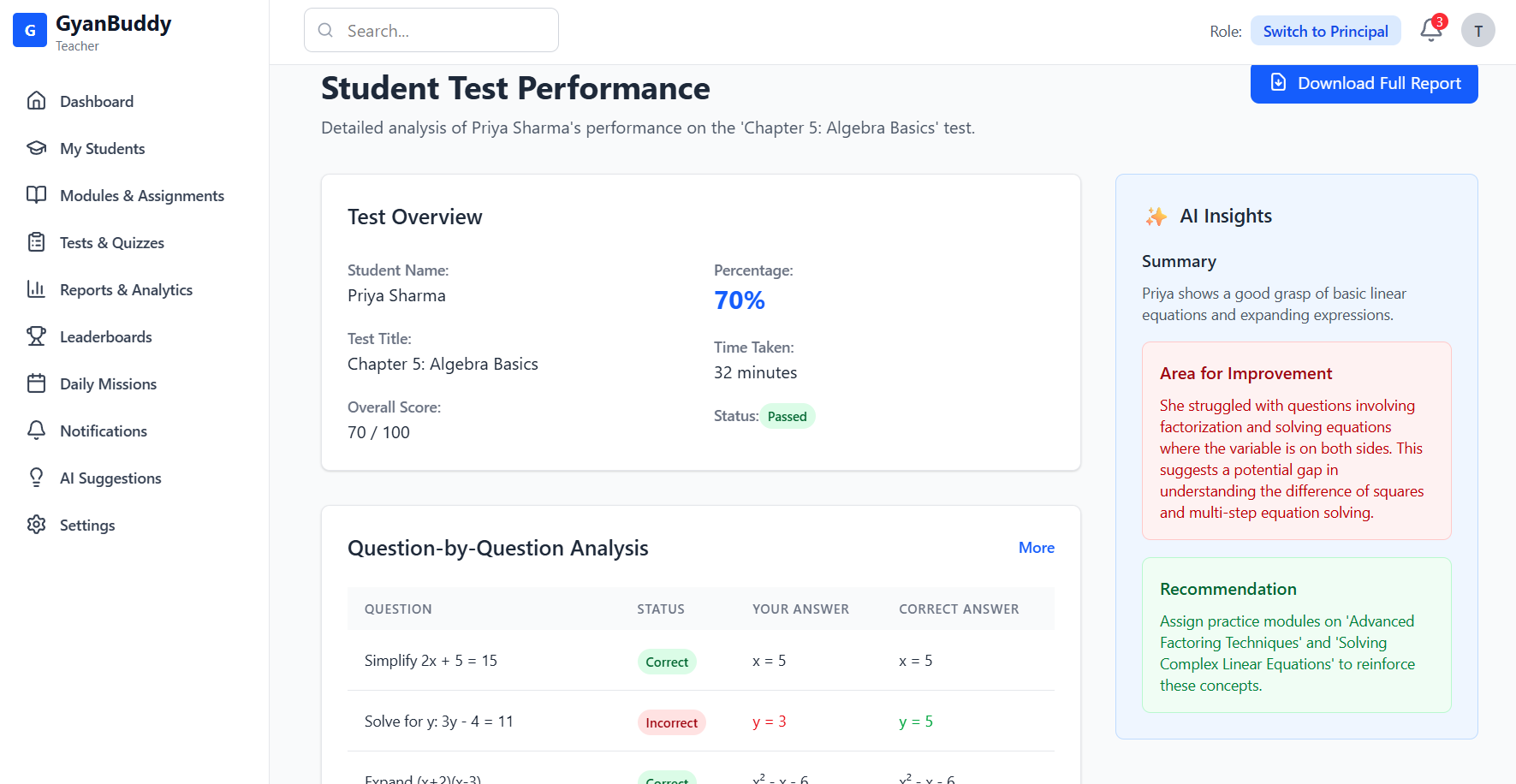This screenshot has height=784, width=1516.
Task: Click the Modules & Assignments book icon
Action: (x=36, y=195)
